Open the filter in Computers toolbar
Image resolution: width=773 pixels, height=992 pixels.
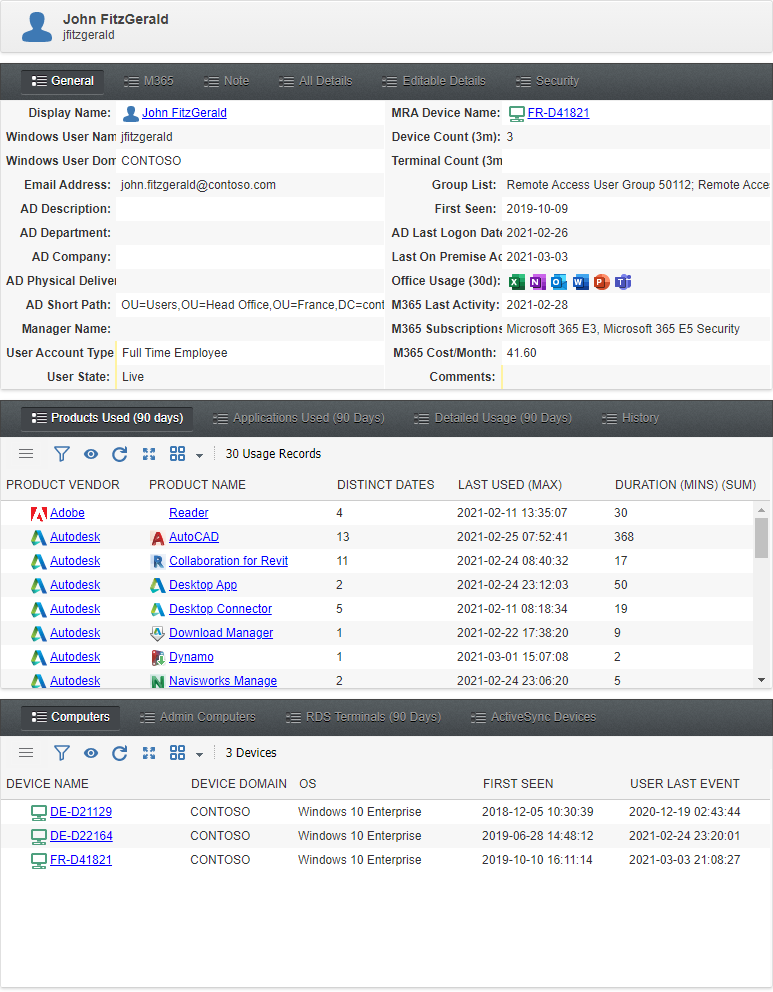61,753
